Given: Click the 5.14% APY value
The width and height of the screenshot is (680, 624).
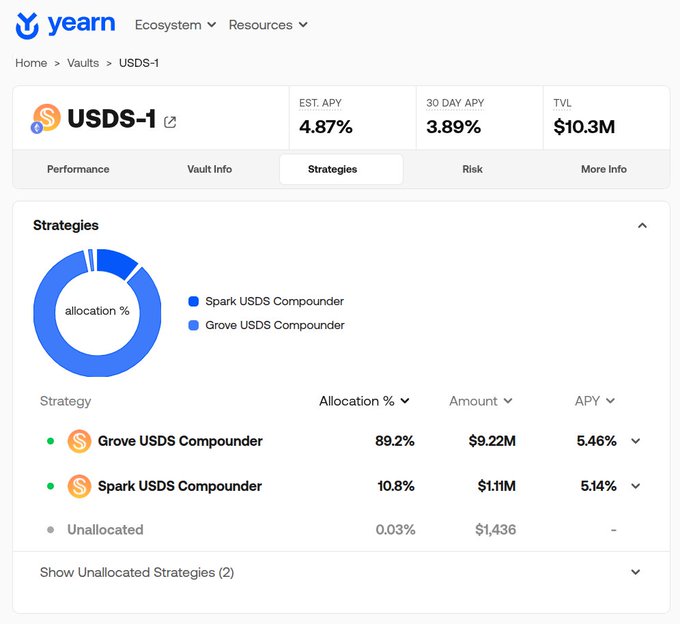Looking at the screenshot, I should tap(598, 486).
